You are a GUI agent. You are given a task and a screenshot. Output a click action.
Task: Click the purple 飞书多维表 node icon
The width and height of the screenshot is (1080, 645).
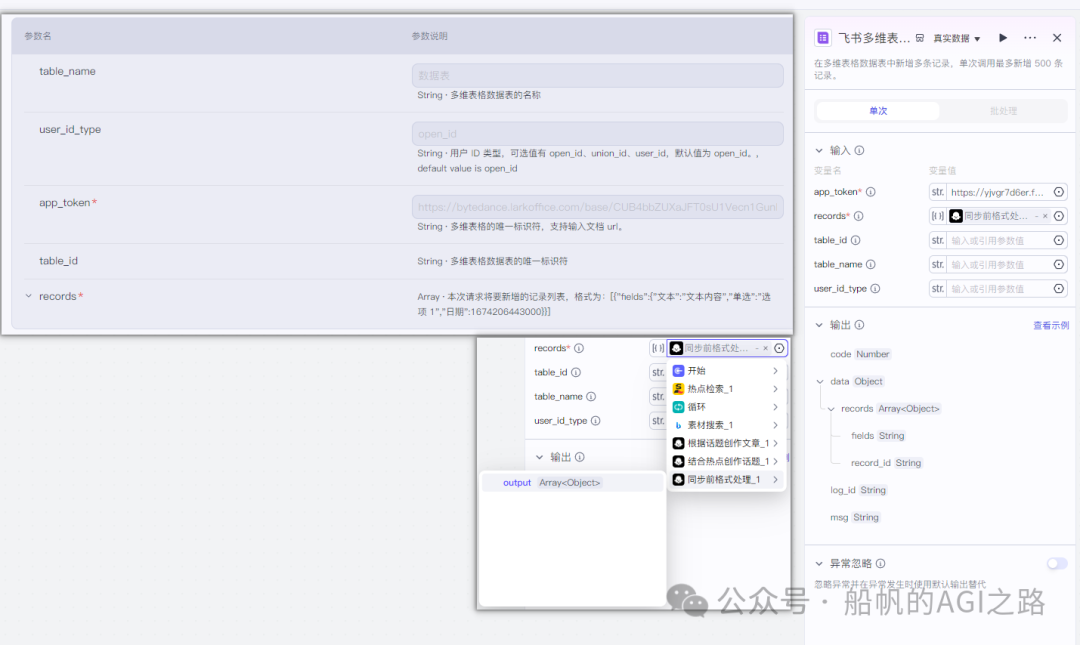pyautogui.click(x=822, y=38)
